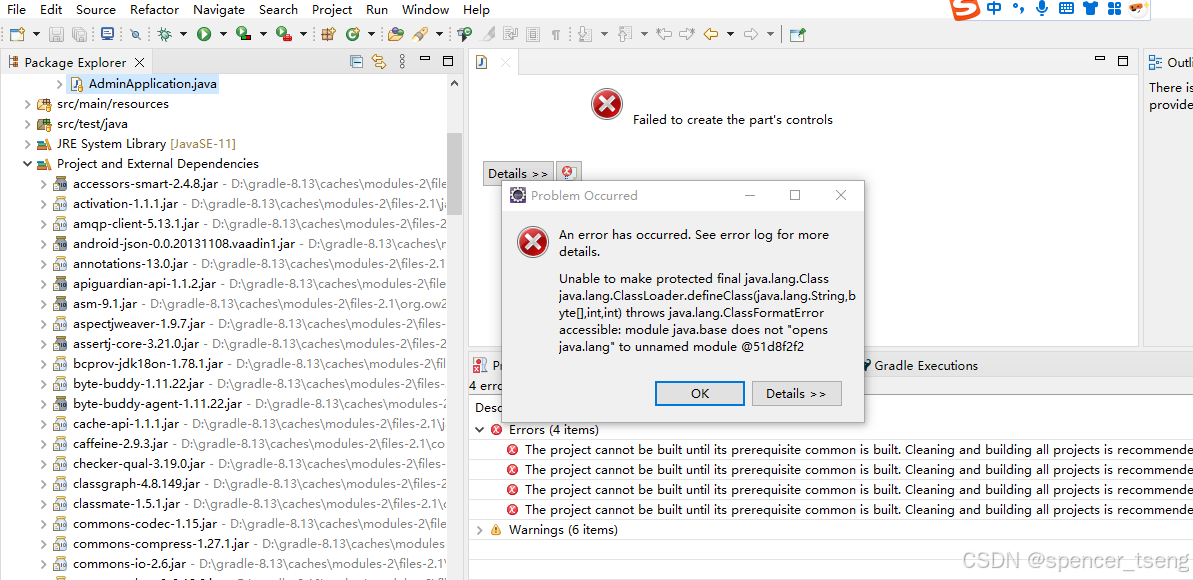The height and width of the screenshot is (580, 1193).
Task: Toggle Show Whitespace Characters in the toolbar
Action: coord(555,33)
